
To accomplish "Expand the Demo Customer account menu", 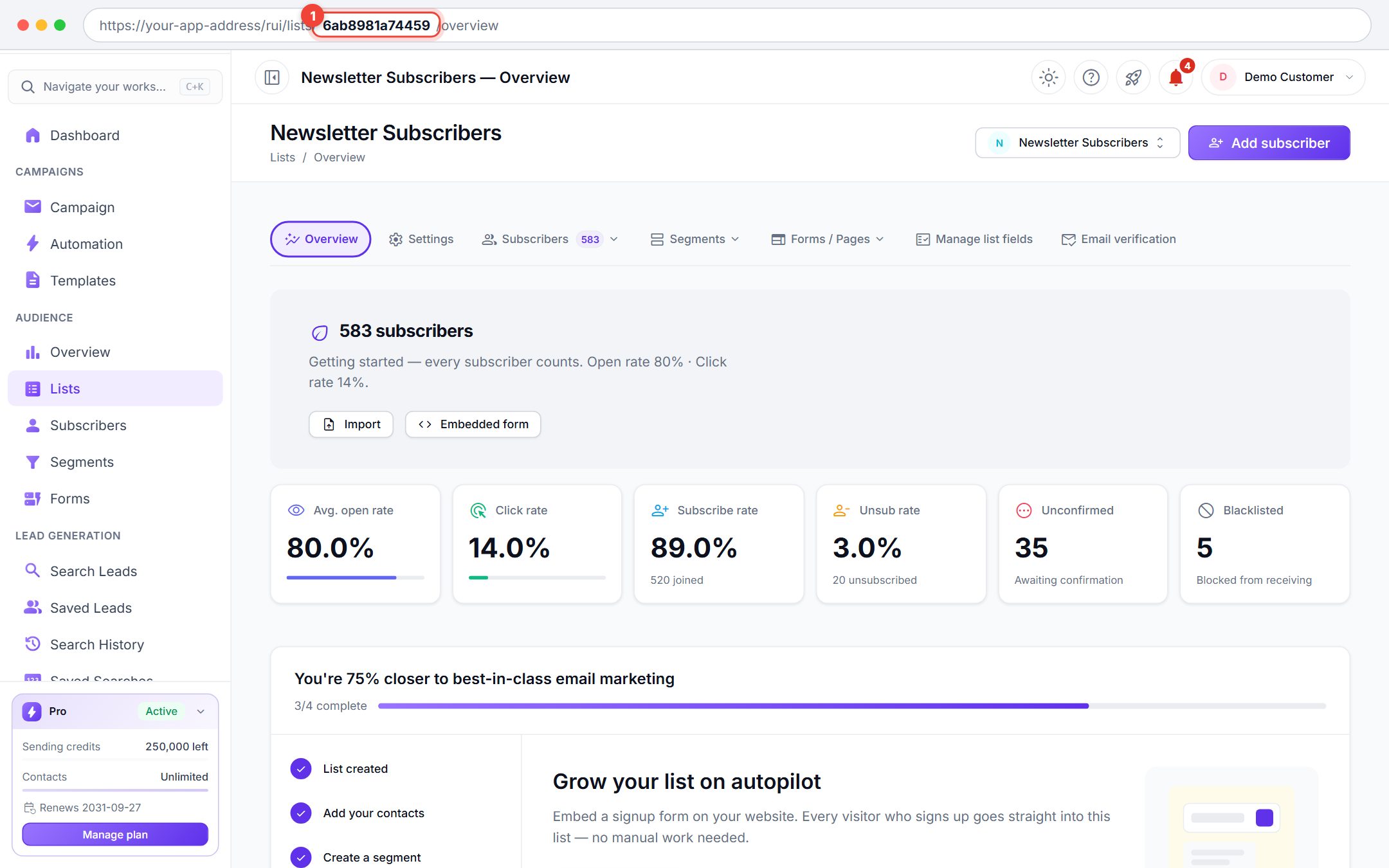I will [1283, 78].
